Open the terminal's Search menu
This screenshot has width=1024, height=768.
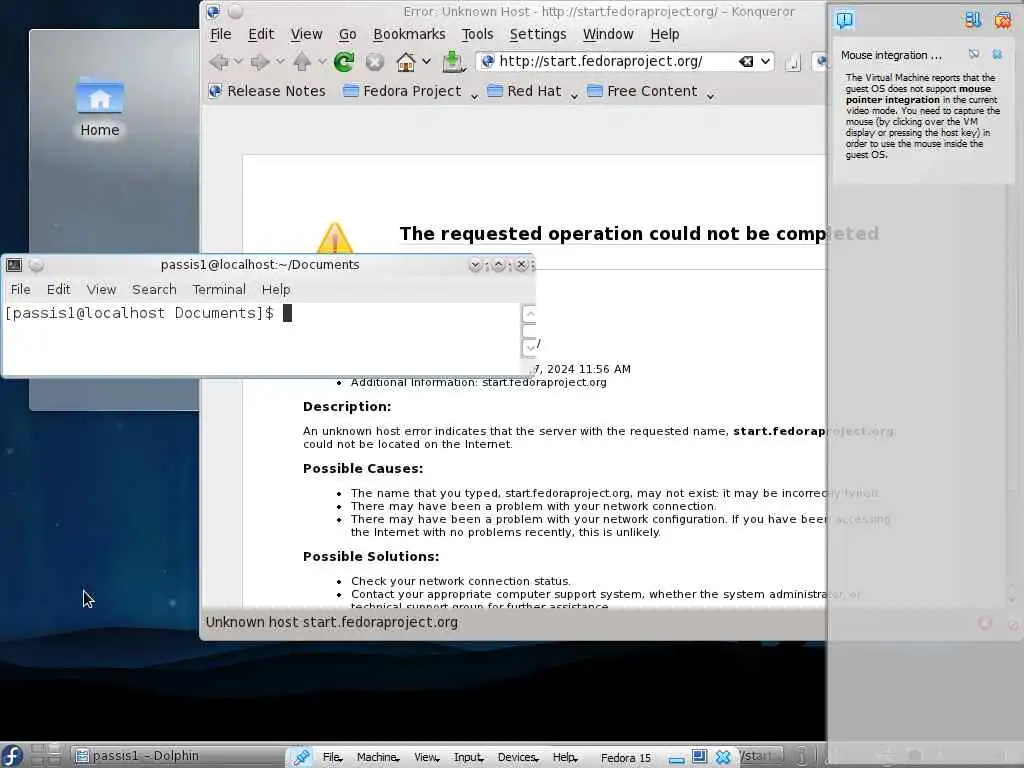click(154, 289)
